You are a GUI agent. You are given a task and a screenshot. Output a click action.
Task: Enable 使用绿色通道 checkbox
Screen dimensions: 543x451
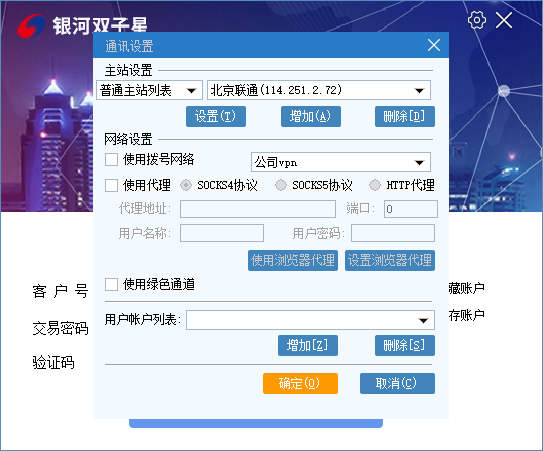coord(112,284)
